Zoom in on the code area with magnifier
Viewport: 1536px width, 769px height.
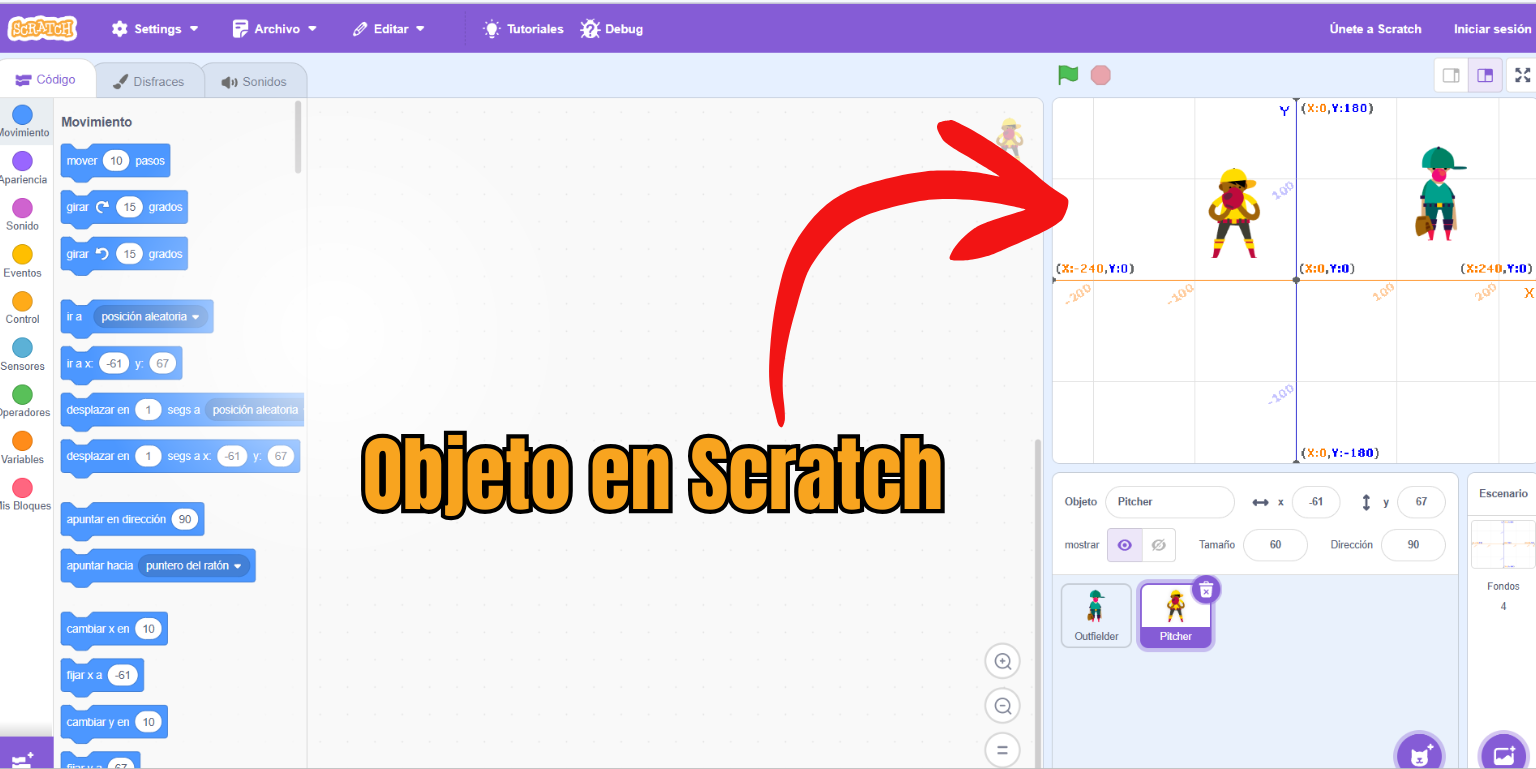point(1002,661)
